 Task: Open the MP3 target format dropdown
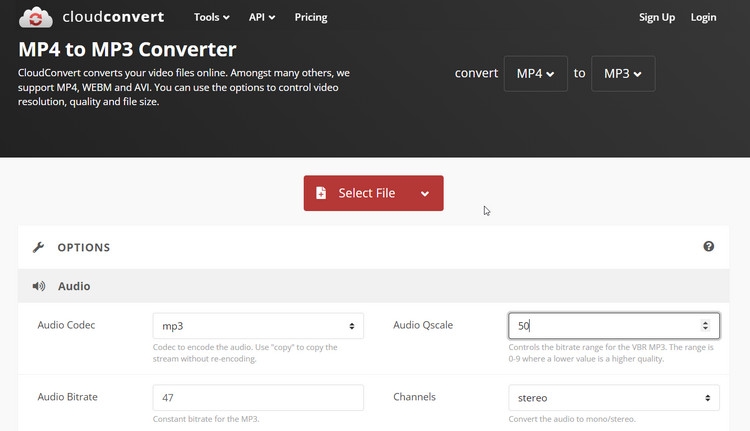point(623,74)
